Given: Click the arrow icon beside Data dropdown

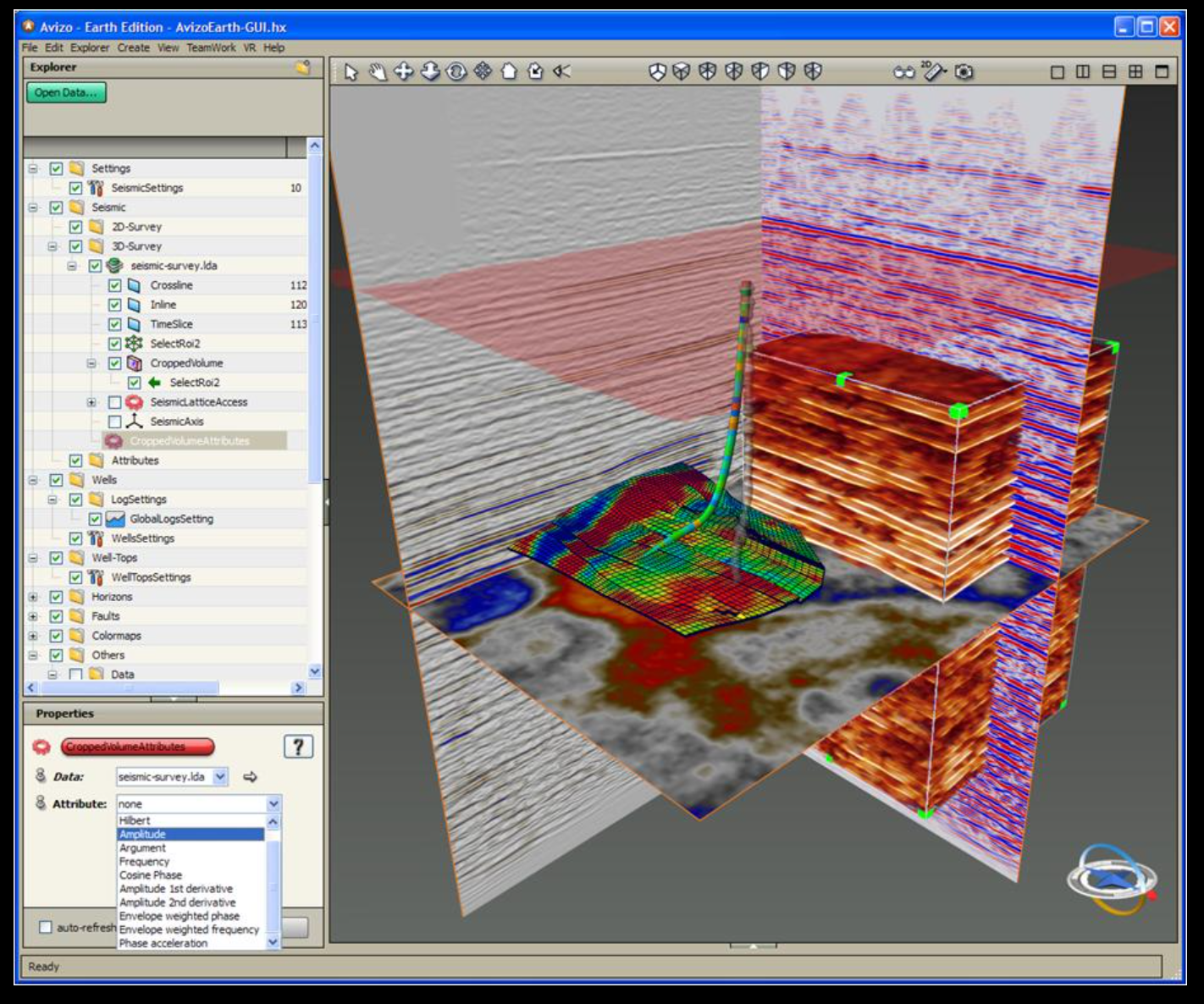Looking at the screenshot, I should coord(250,776).
